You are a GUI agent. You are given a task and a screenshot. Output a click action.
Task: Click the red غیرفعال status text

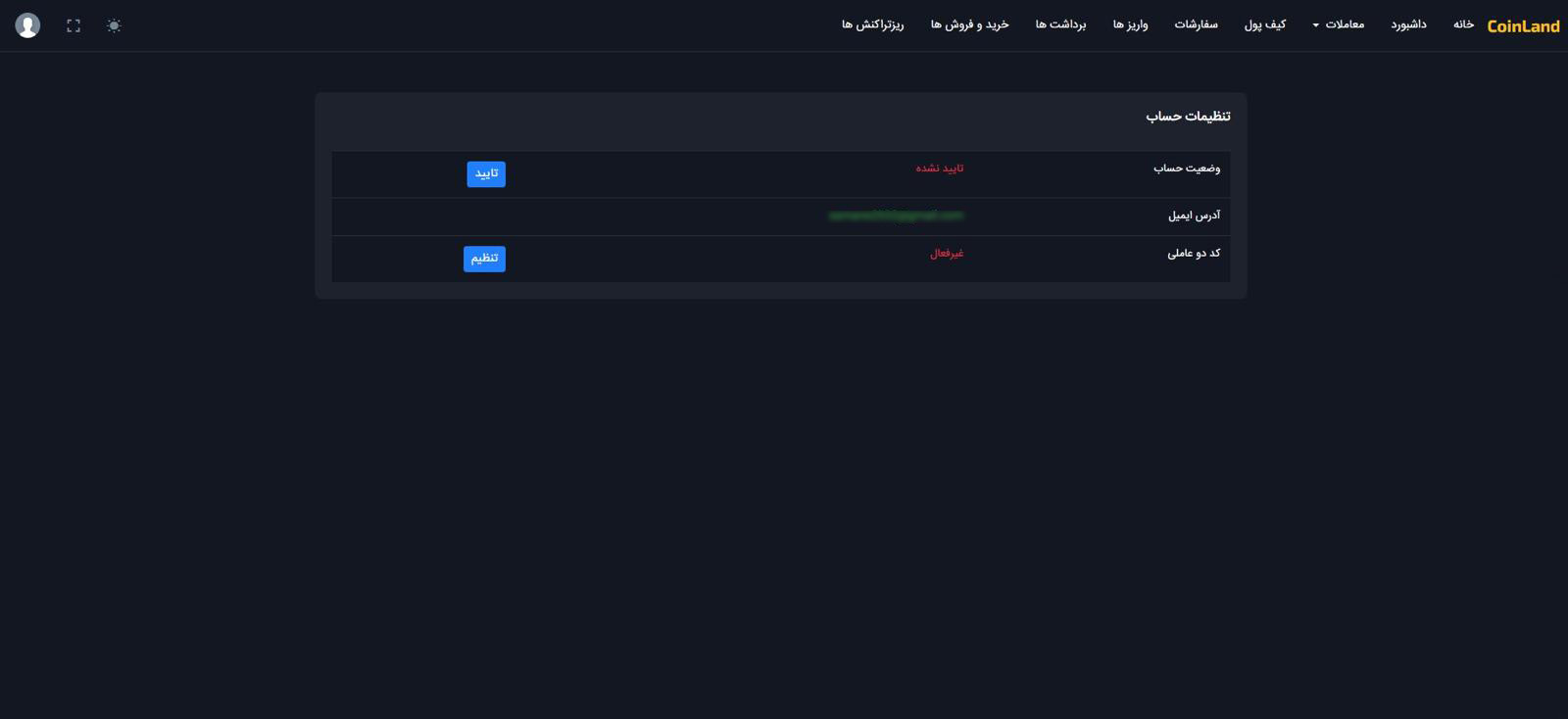coord(946,254)
